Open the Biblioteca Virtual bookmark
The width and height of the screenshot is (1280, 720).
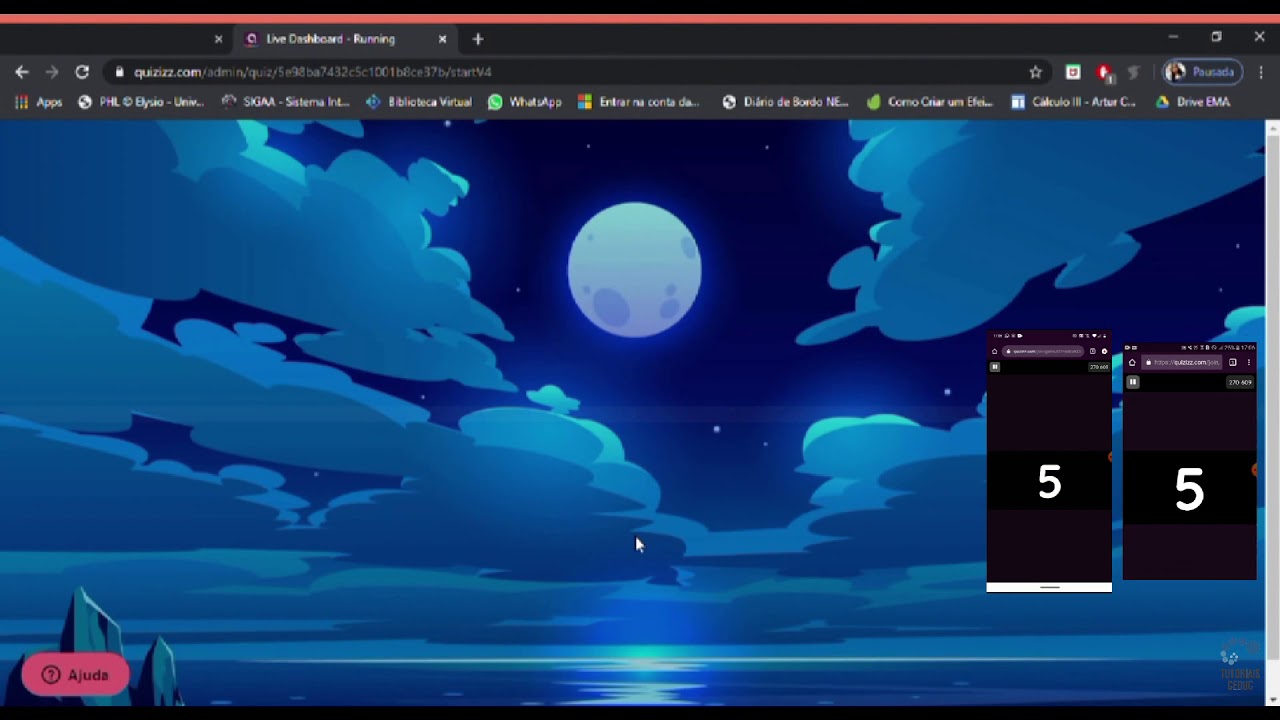(x=418, y=102)
